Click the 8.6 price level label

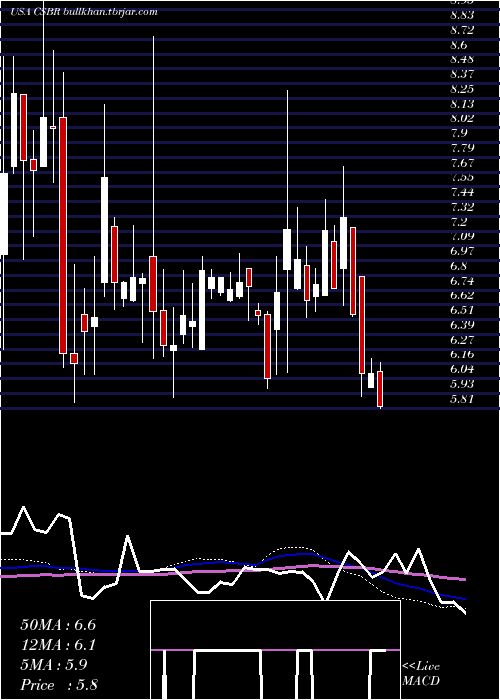(x=459, y=45)
